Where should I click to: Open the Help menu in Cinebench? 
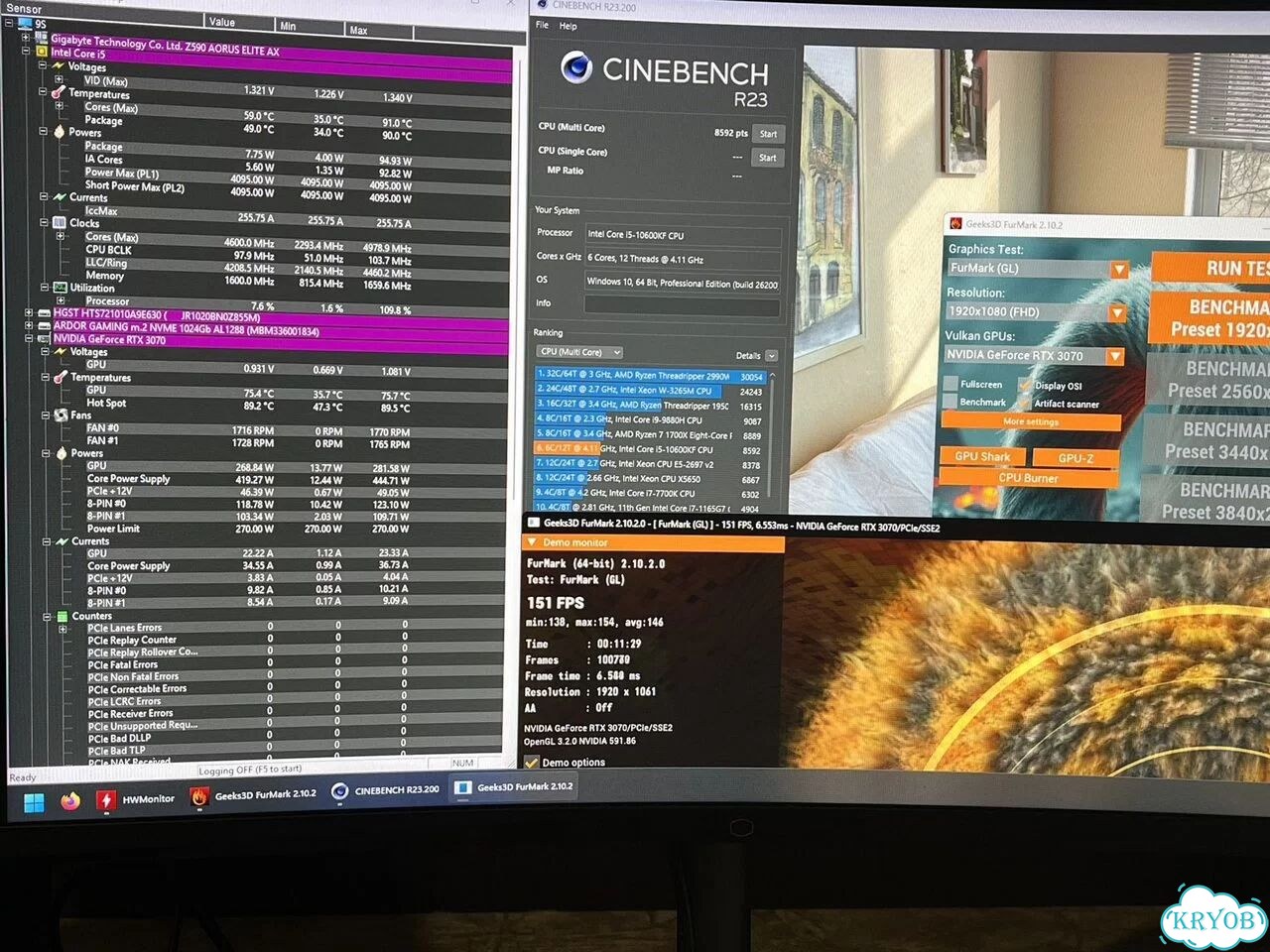568,27
